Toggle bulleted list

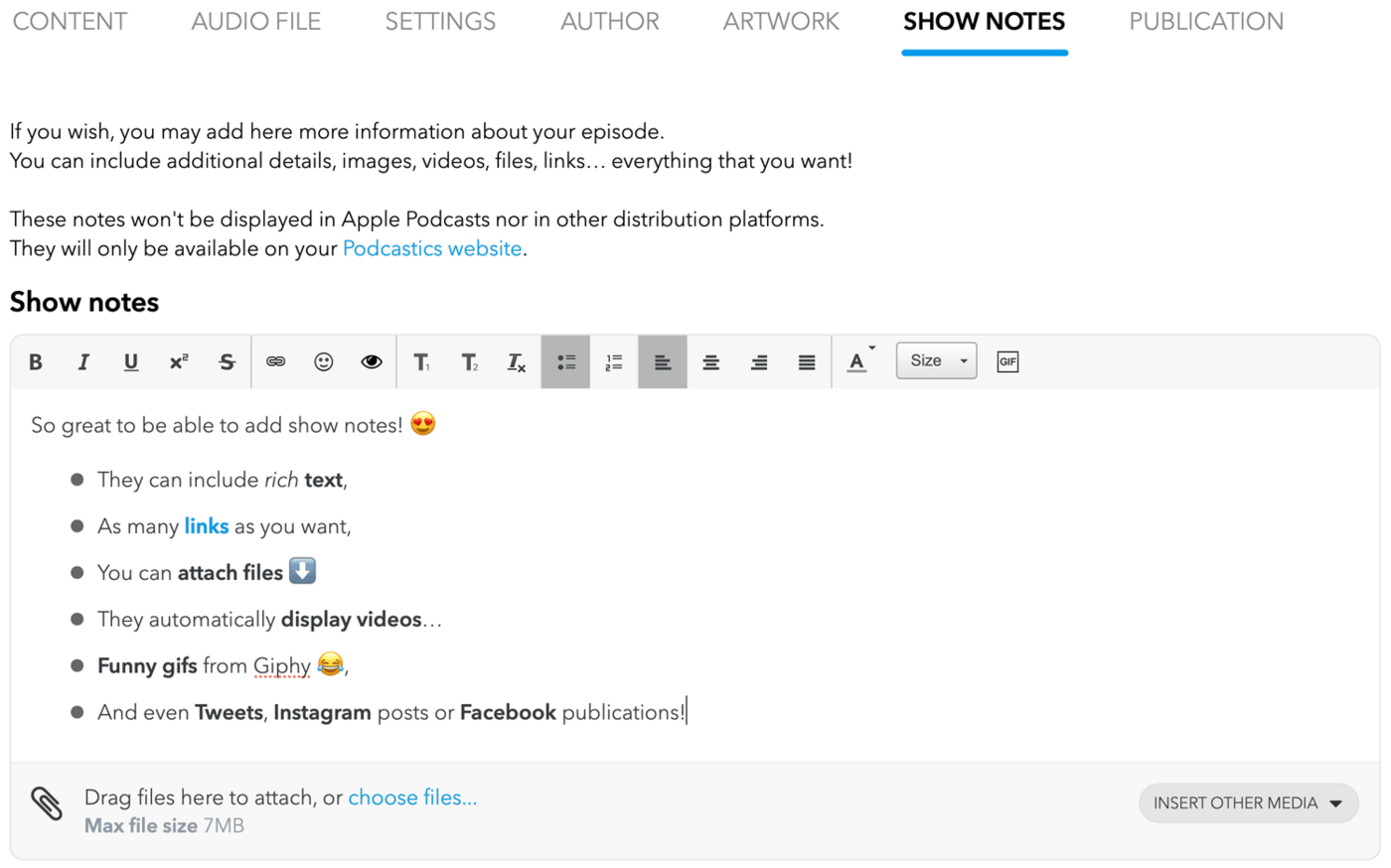click(x=565, y=362)
